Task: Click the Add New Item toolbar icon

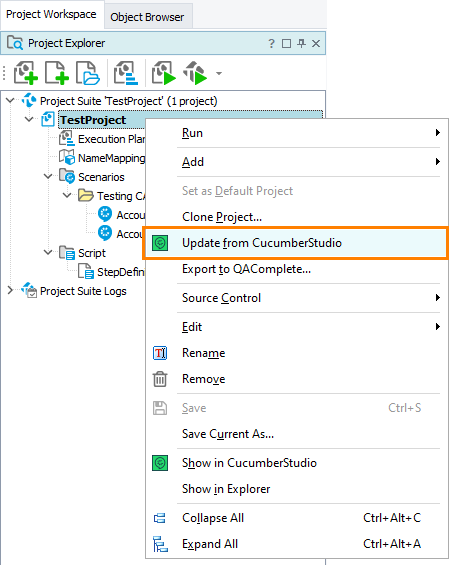Action: coord(57,73)
